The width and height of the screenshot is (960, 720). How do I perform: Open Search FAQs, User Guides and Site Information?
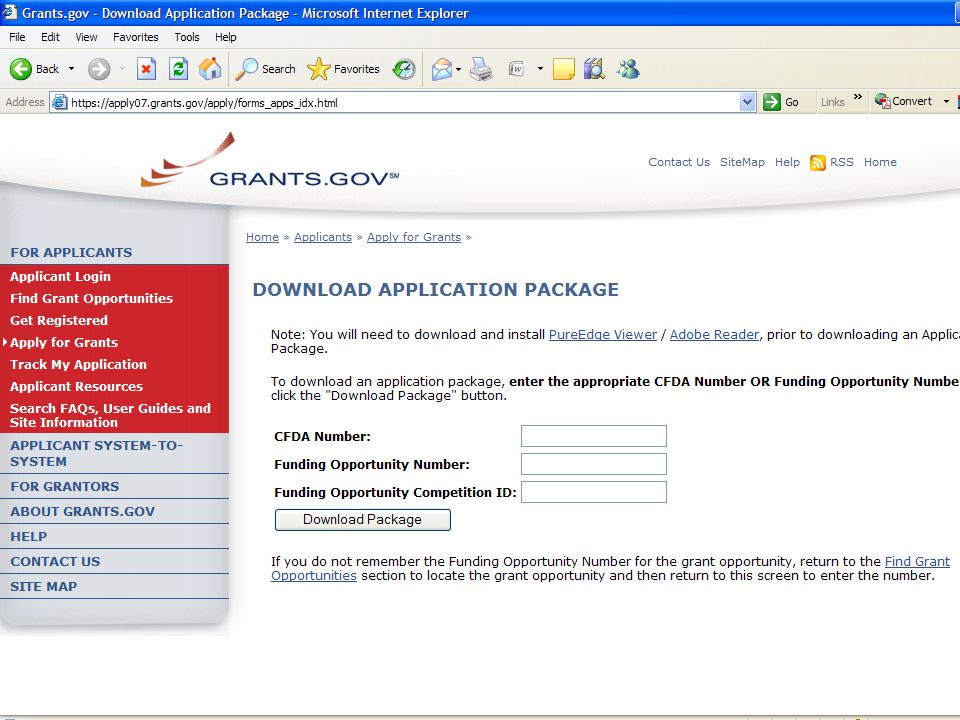110,416
